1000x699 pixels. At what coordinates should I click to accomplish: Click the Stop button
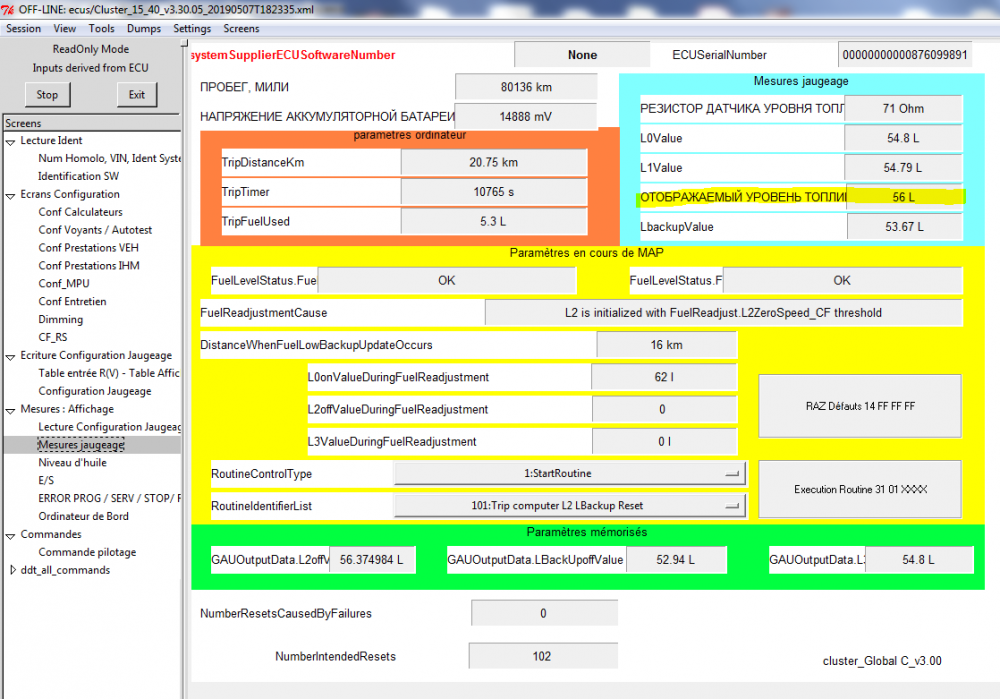pyautogui.click(x=47, y=95)
